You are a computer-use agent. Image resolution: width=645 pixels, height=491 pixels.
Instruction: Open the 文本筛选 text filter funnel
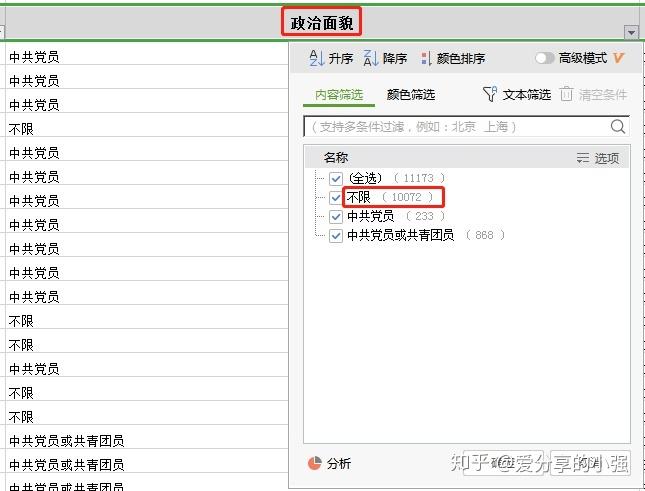(x=490, y=94)
